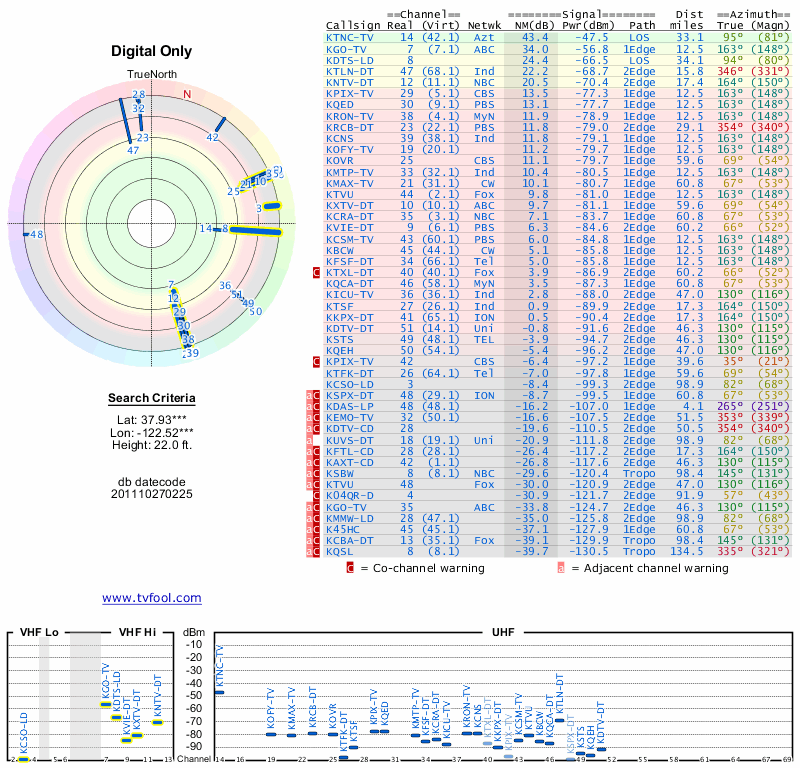Select callsign KTNC-TV in the table
The image size is (800, 768).
(350, 37)
